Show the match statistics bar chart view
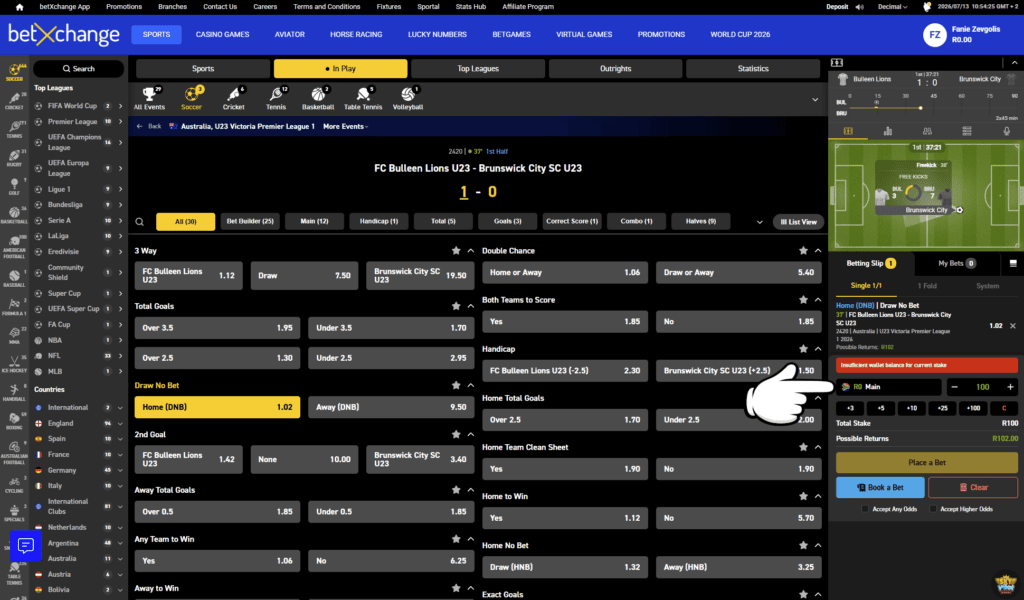 888,131
